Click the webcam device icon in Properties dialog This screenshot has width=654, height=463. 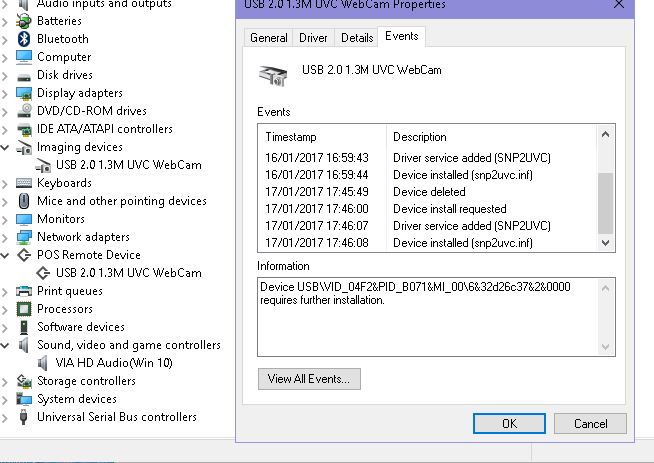coord(273,75)
